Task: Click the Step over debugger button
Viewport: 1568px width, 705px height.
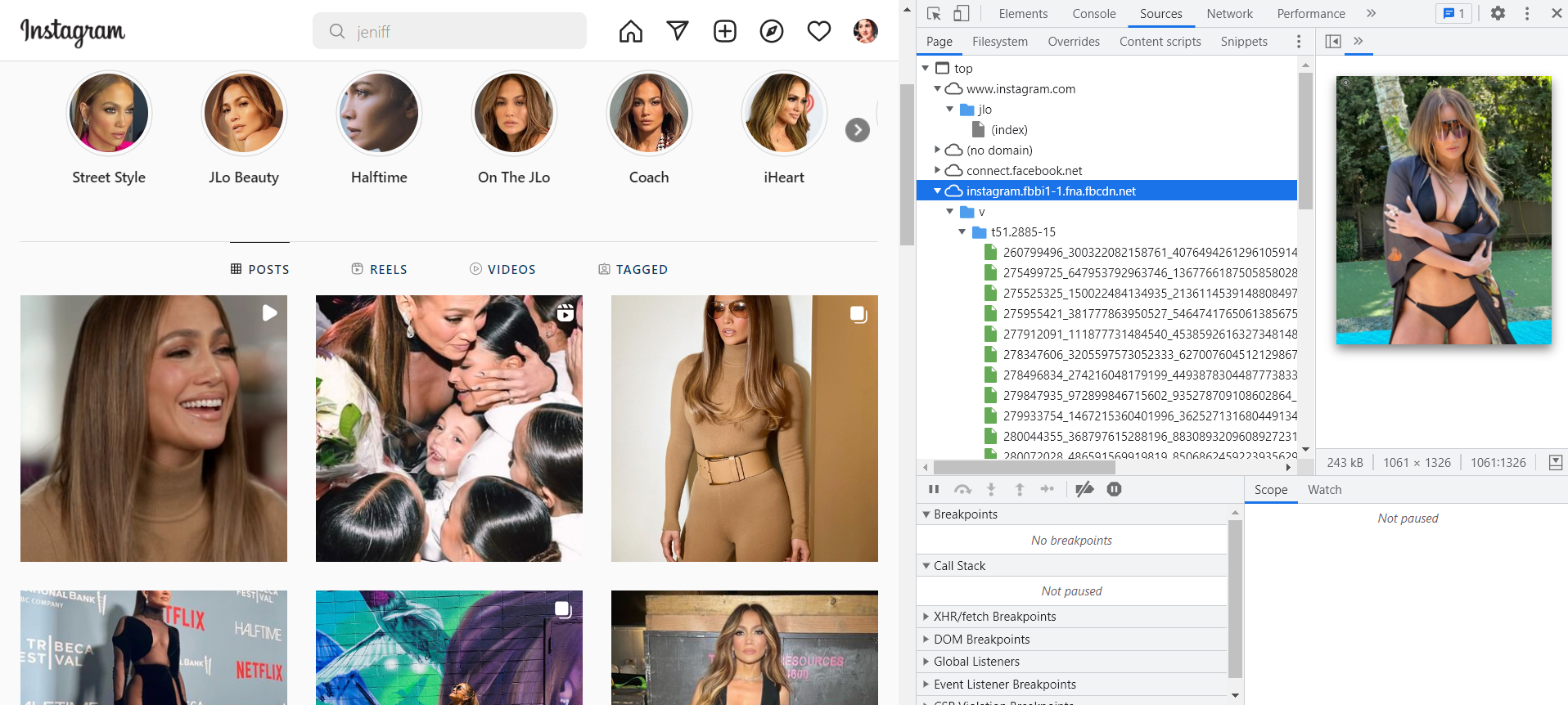Action: (962, 489)
